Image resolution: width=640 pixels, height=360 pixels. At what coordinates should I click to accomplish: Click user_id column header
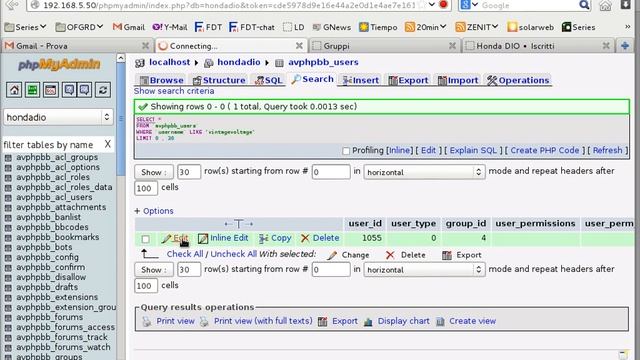click(x=364, y=224)
